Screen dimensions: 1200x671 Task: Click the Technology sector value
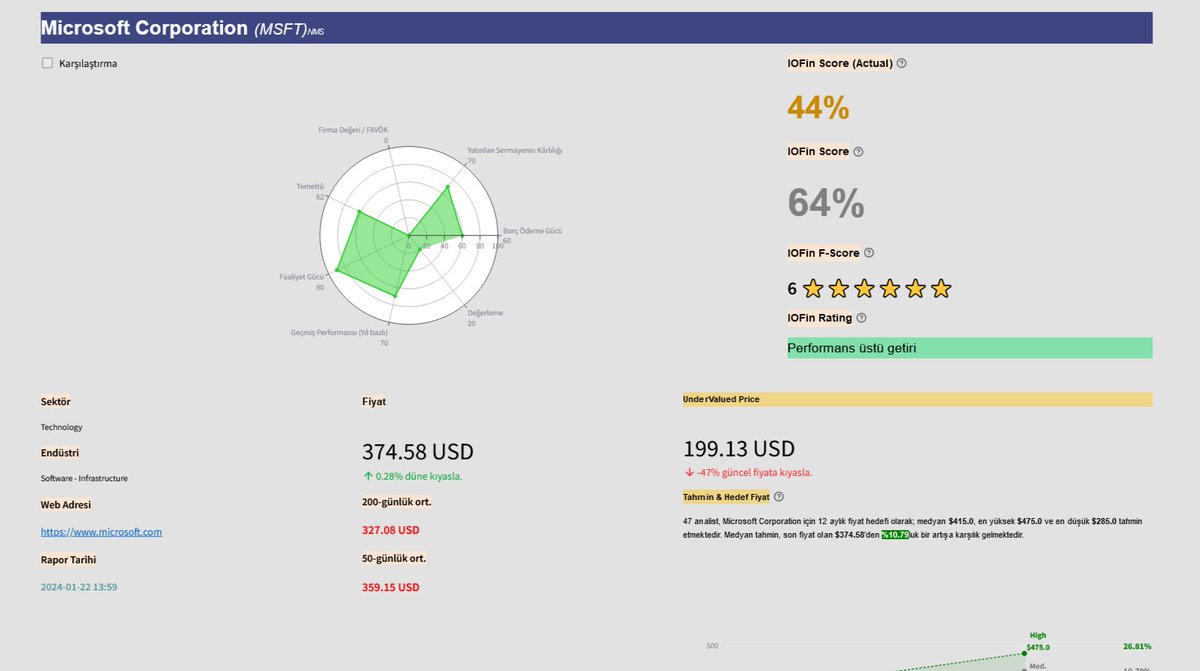(x=62, y=427)
